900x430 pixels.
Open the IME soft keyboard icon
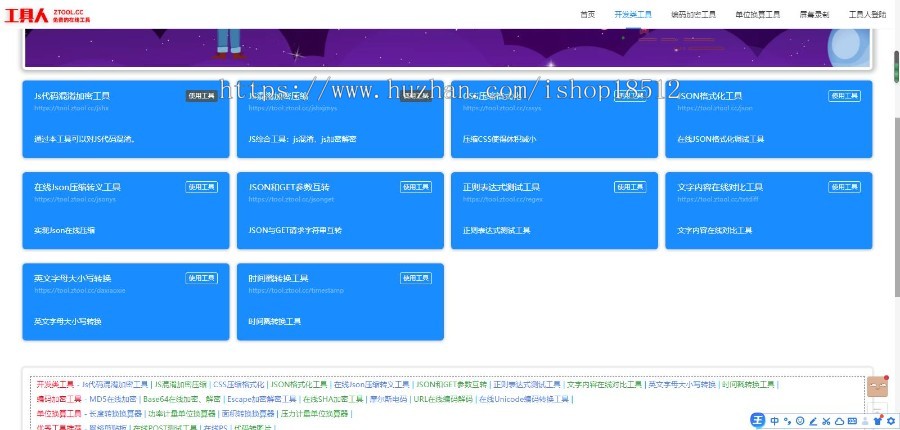click(x=852, y=421)
